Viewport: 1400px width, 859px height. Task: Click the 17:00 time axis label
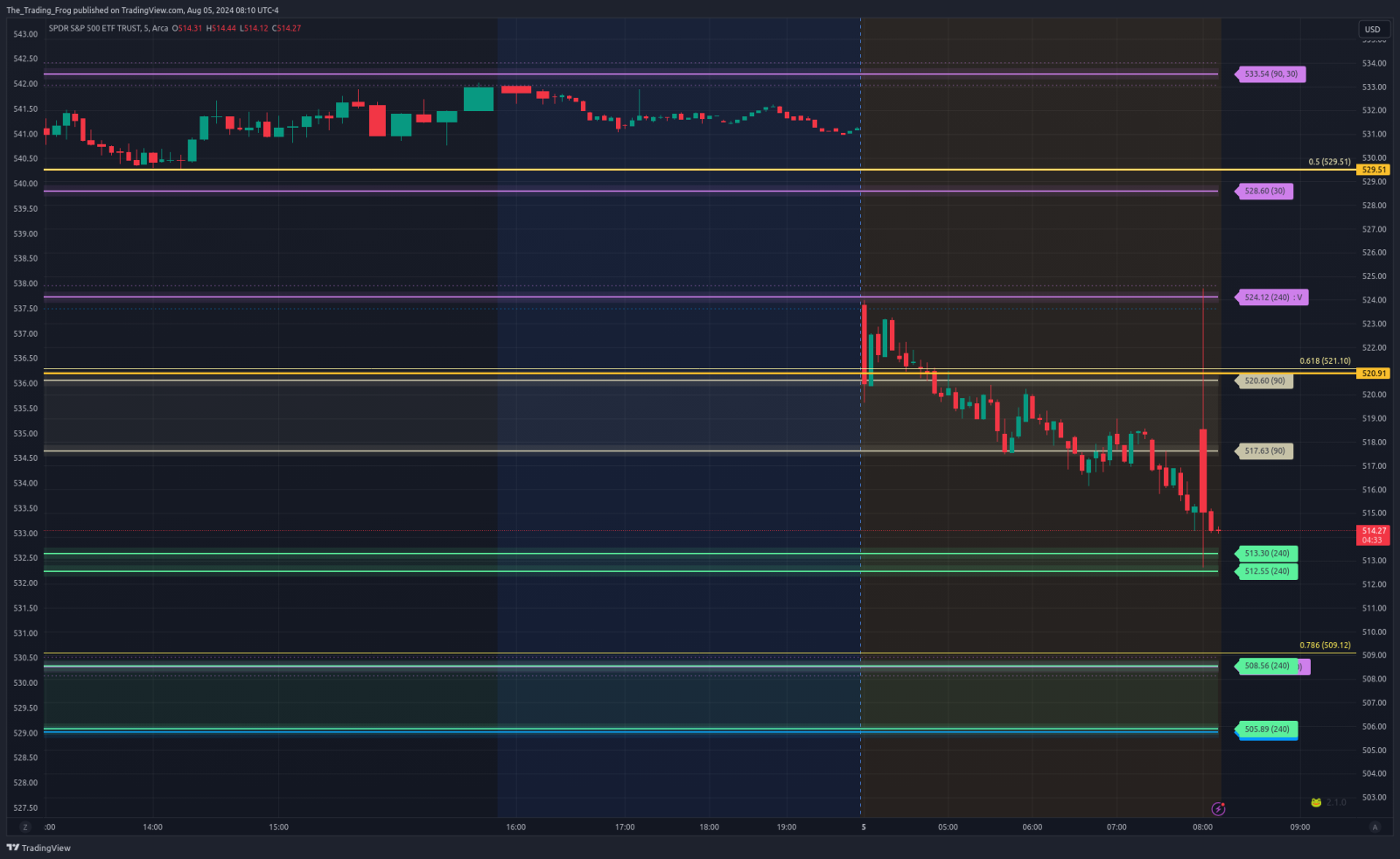(625, 827)
